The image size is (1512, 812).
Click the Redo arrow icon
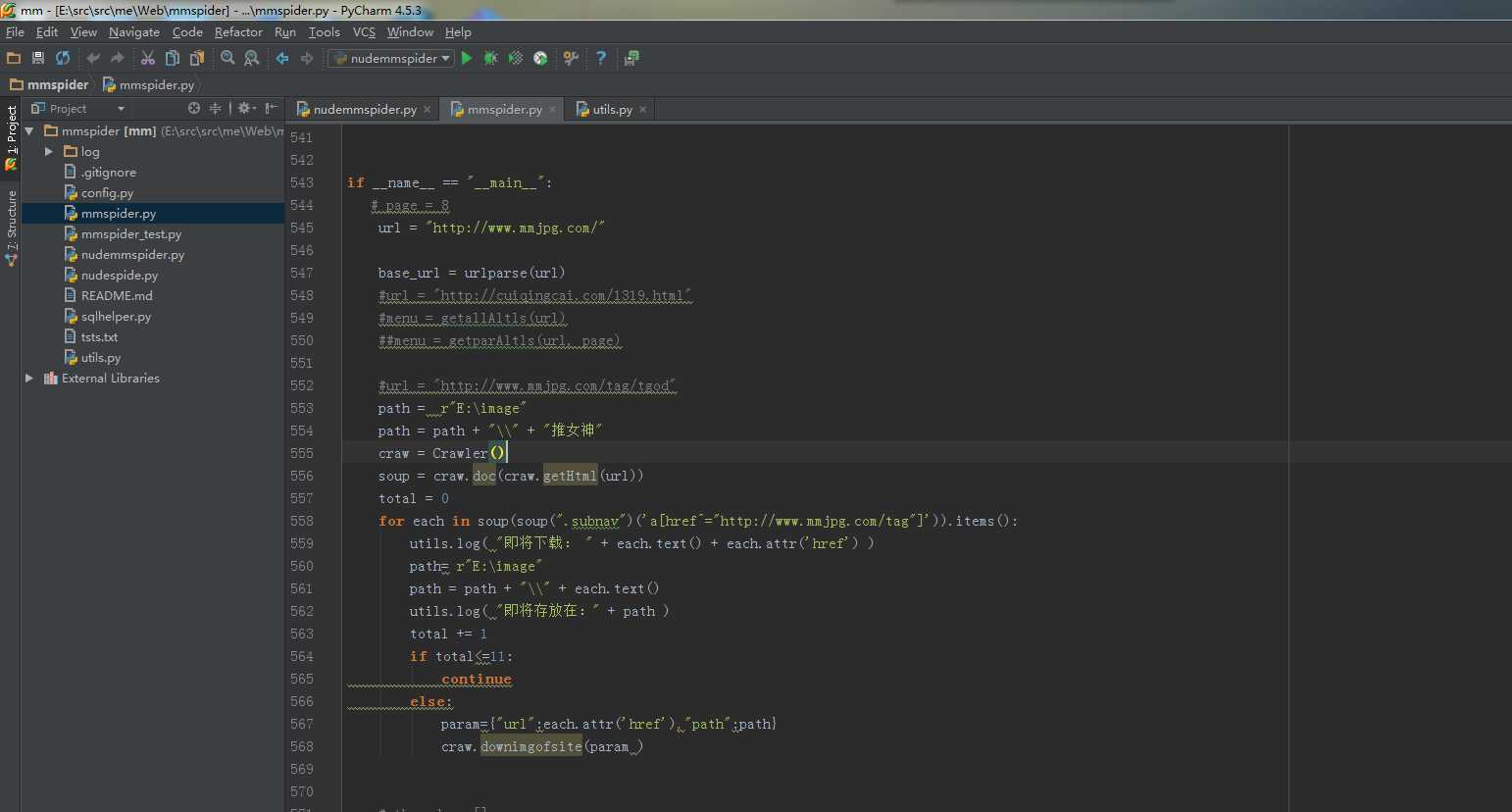(x=118, y=58)
